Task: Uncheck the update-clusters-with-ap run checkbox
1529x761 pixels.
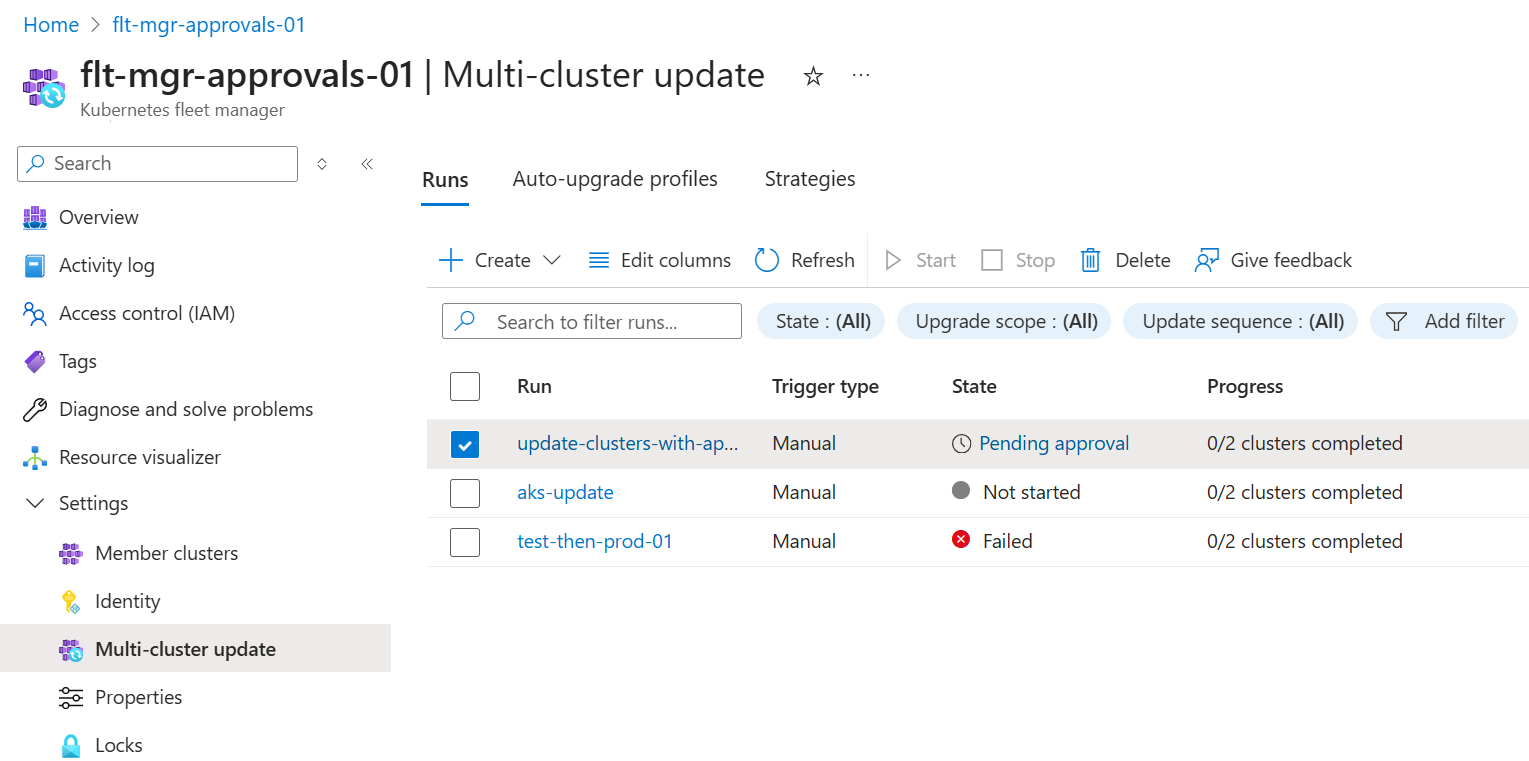Action: pos(465,444)
